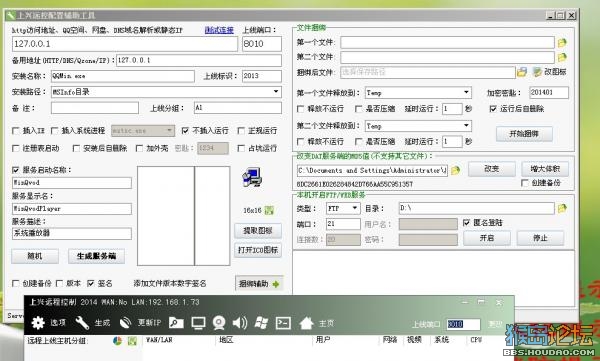Expand the 安装路径 dropdown
This screenshot has width=600, height=361.
coord(276,91)
